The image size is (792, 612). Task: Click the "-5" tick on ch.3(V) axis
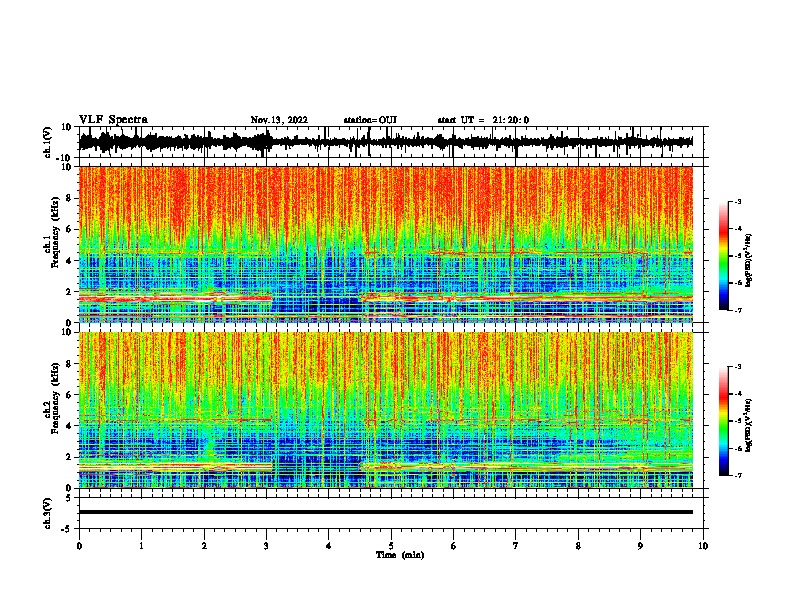coord(67,529)
